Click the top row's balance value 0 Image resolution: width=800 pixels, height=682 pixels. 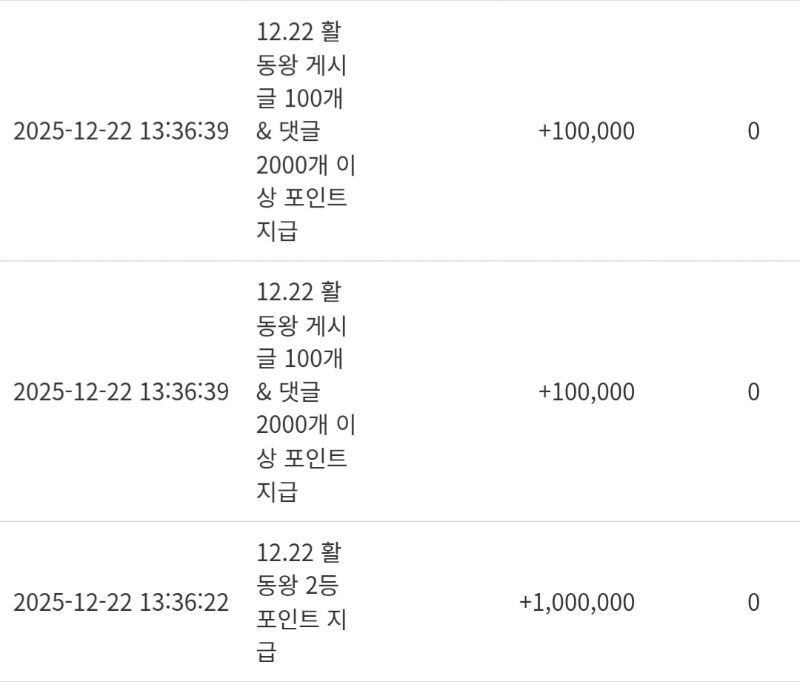(x=753, y=131)
